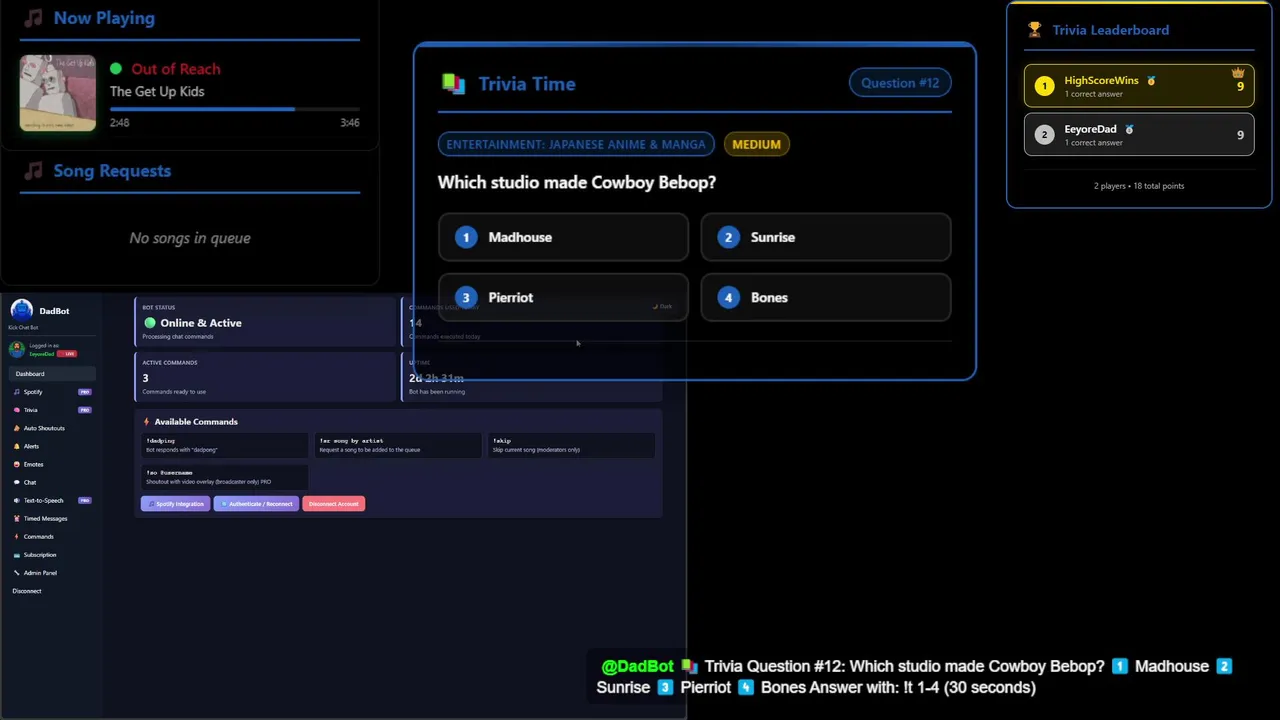Viewport: 1280px width, 720px height.
Task: Click the "2 players • 18 total points" summary
Action: [x=1139, y=186]
